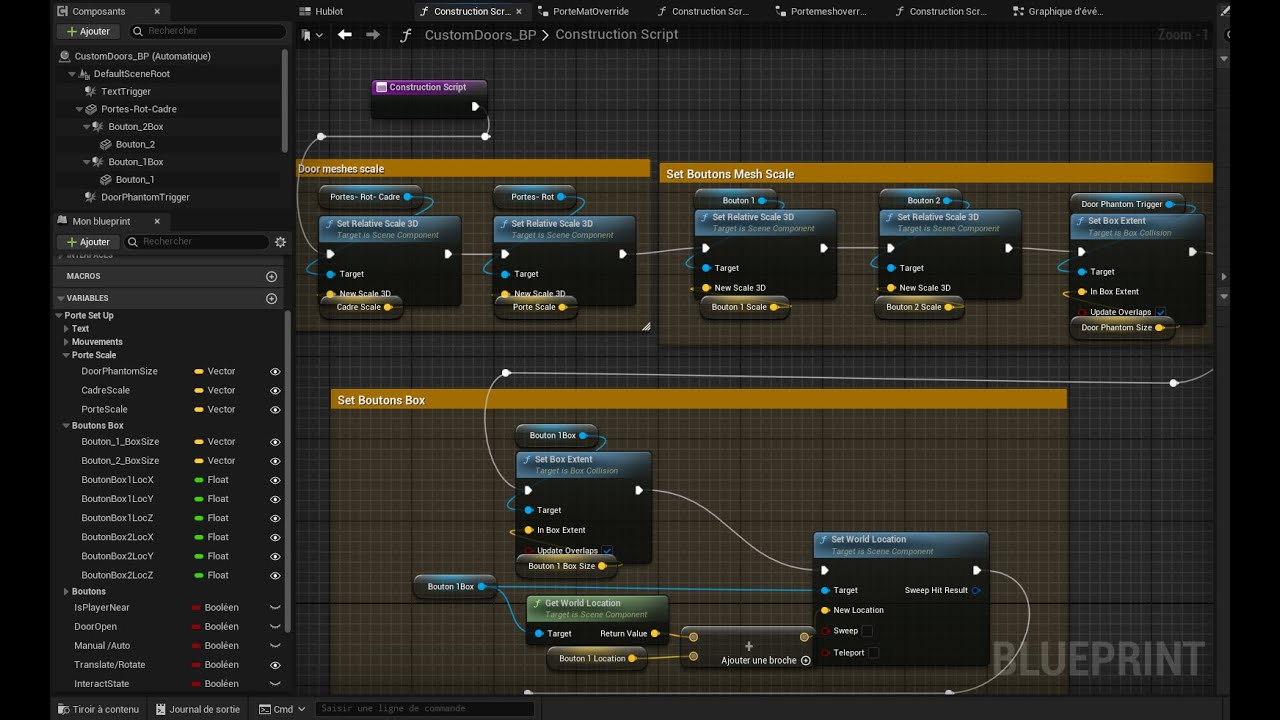Toggle Sweep checkbox on Set World Location

tap(867, 631)
